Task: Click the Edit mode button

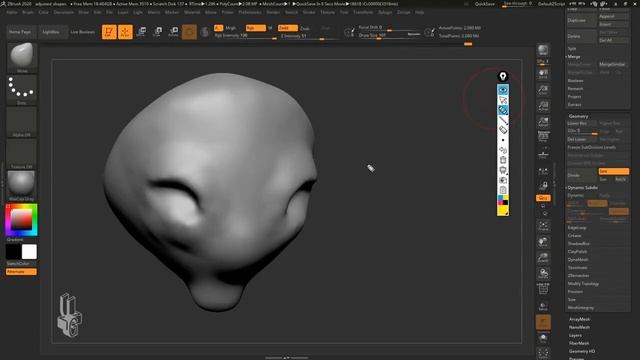Action: point(109,32)
